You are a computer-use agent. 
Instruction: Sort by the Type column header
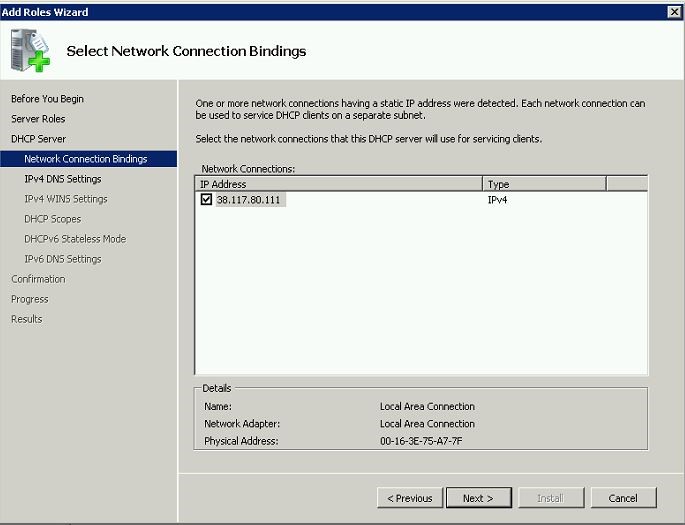pyautogui.click(x=544, y=184)
